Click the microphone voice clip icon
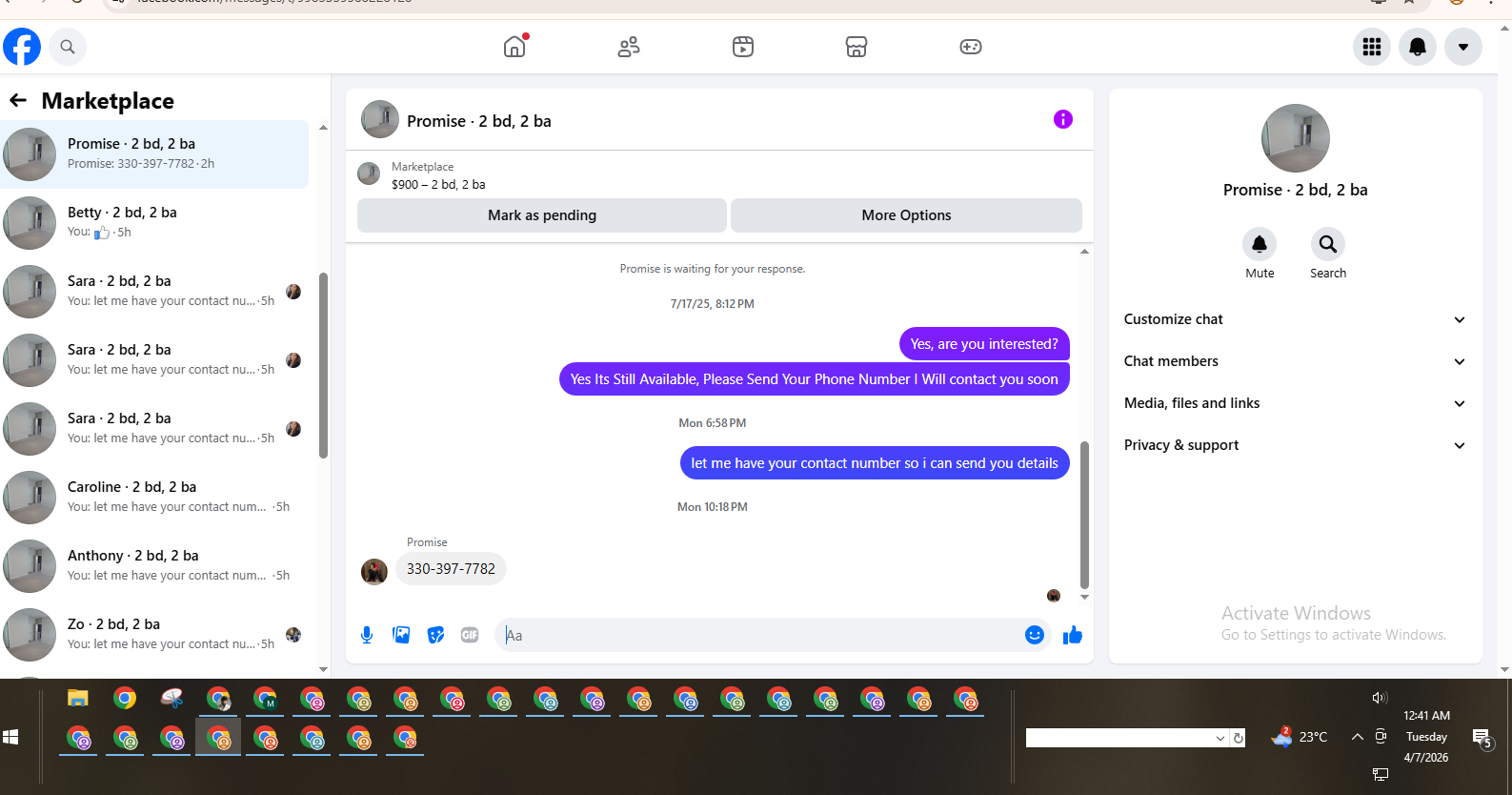 [367, 635]
